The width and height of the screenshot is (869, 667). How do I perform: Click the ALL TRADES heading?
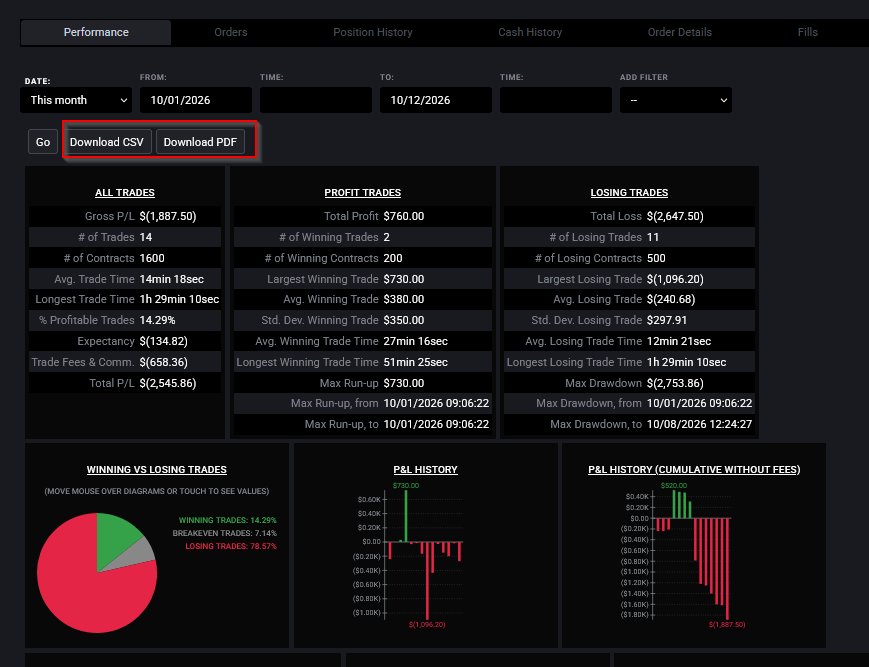125,192
